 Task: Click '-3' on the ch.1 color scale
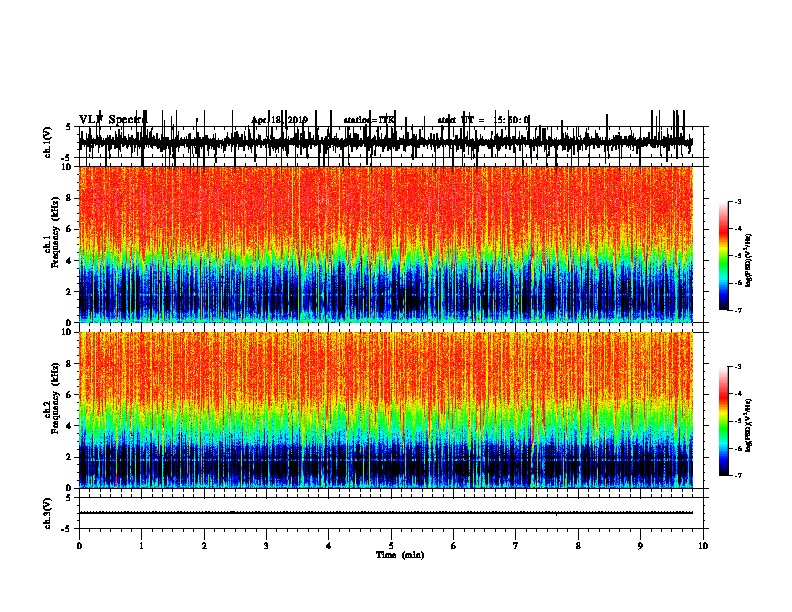coord(737,202)
